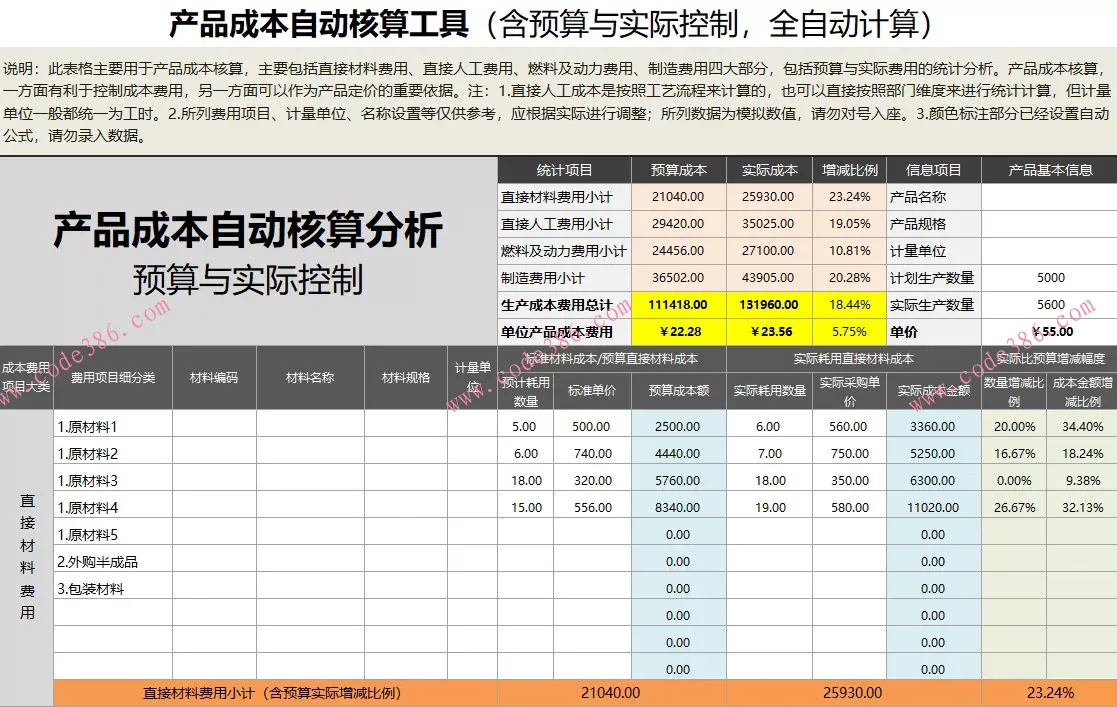Select the 1.原材料1 item cell
Viewport: 1117px width, 707px height.
pyautogui.click(x=113, y=427)
